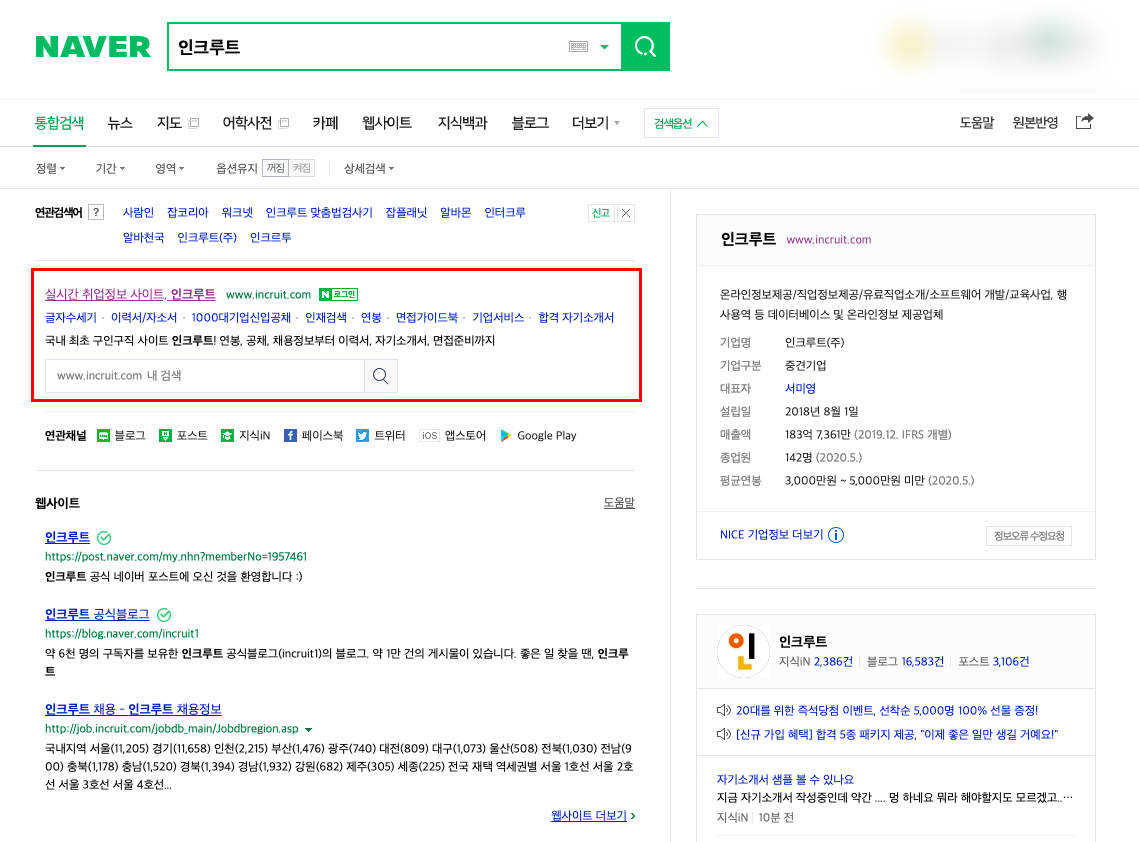Click the NICE 기업정보 더보기 link
Image resolution: width=1139 pixels, height=842 pixels.
[771, 535]
